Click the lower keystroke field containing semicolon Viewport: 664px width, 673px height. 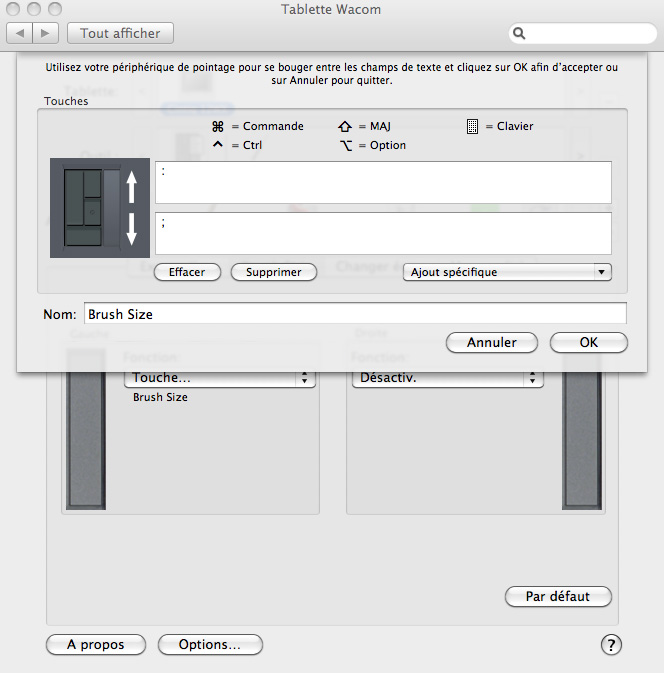click(x=383, y=233)
